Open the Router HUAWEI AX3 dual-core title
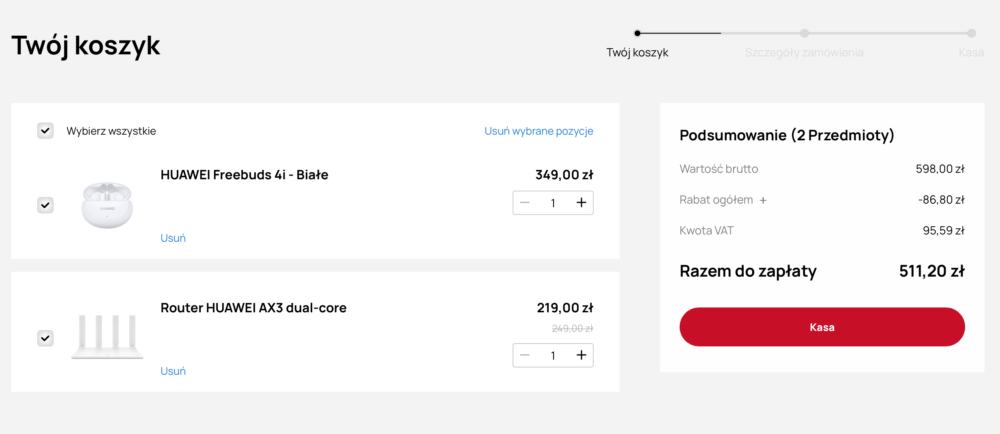The width and height of the screenshot is (1000, 434). point(253,308)
